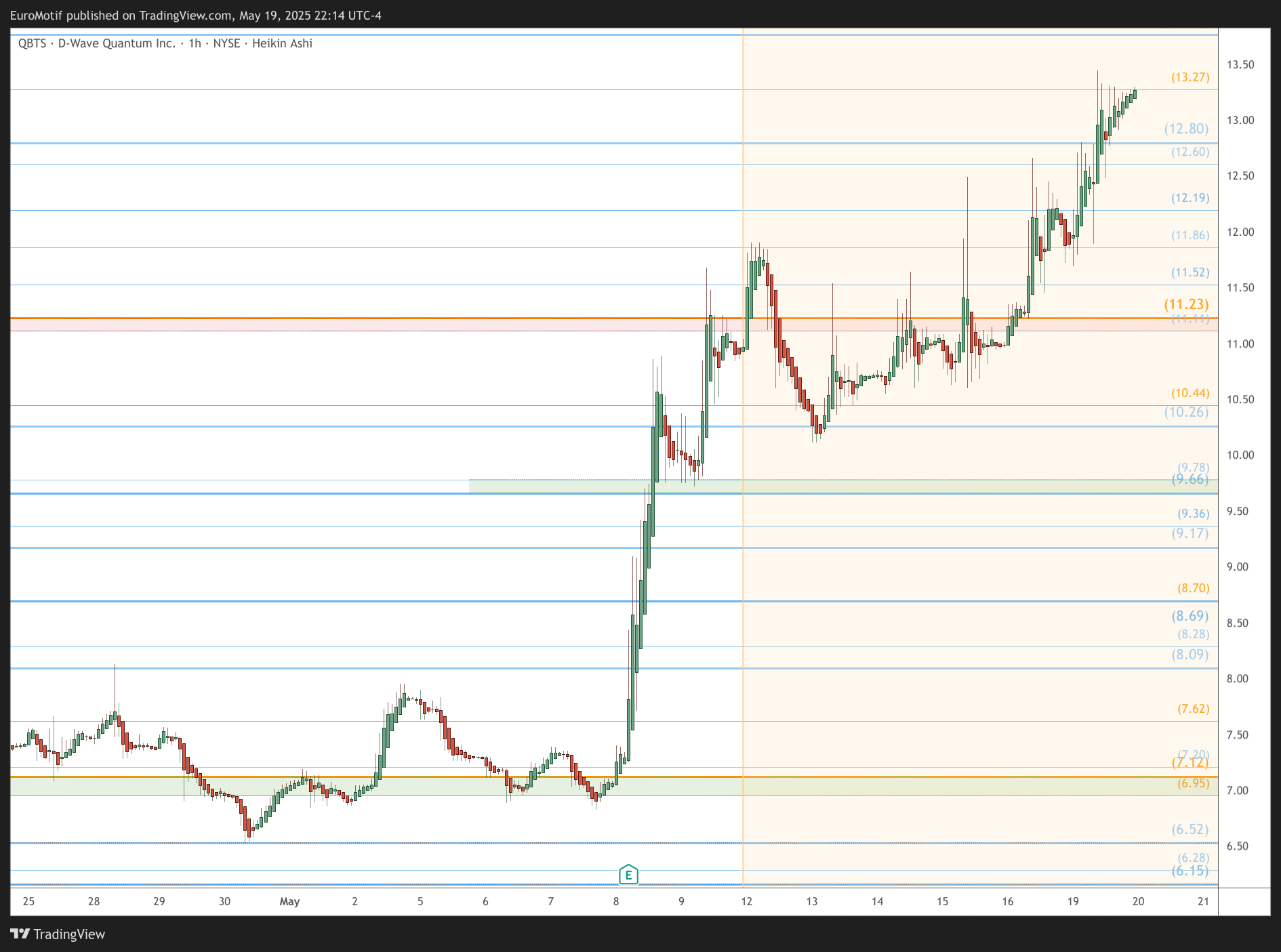
Task: Open the TradingView.com publish header text
Action: [196, 16]
